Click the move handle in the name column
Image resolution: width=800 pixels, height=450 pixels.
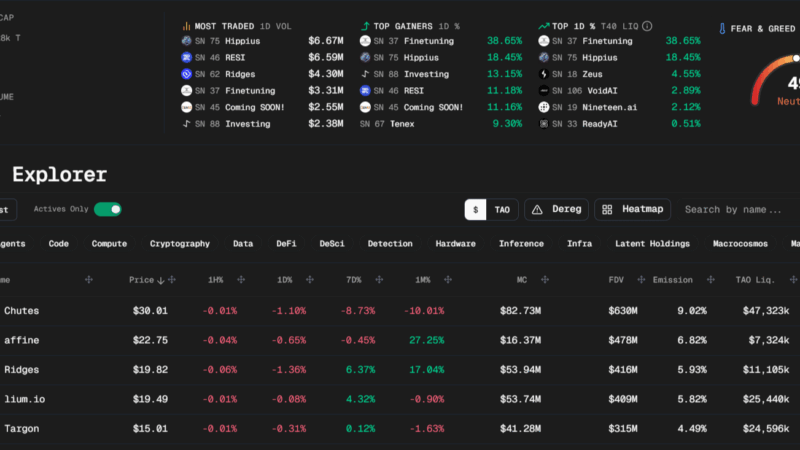click(89, 280)
